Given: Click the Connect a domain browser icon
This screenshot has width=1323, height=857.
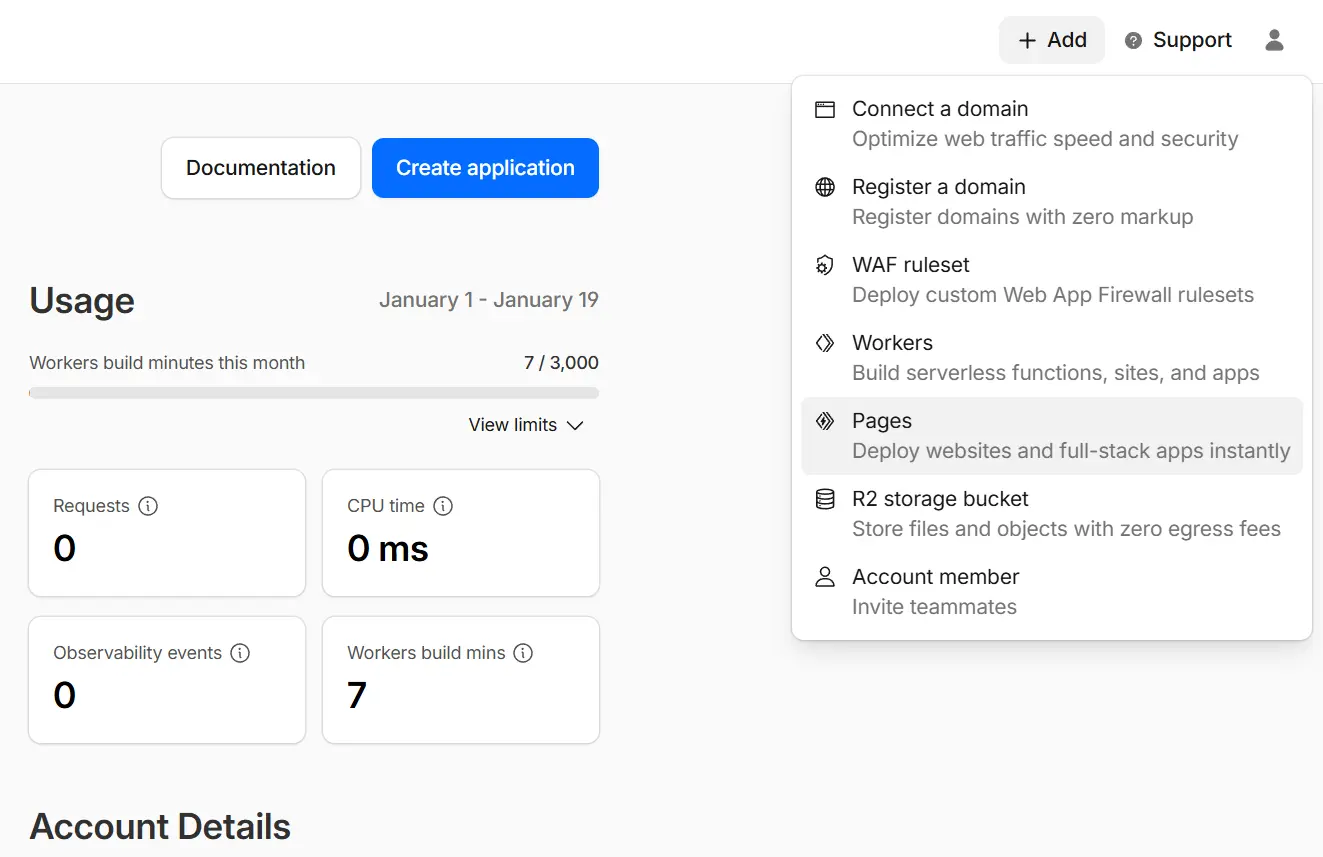Looking at the screenshot, I should click(x=825, y=110).
